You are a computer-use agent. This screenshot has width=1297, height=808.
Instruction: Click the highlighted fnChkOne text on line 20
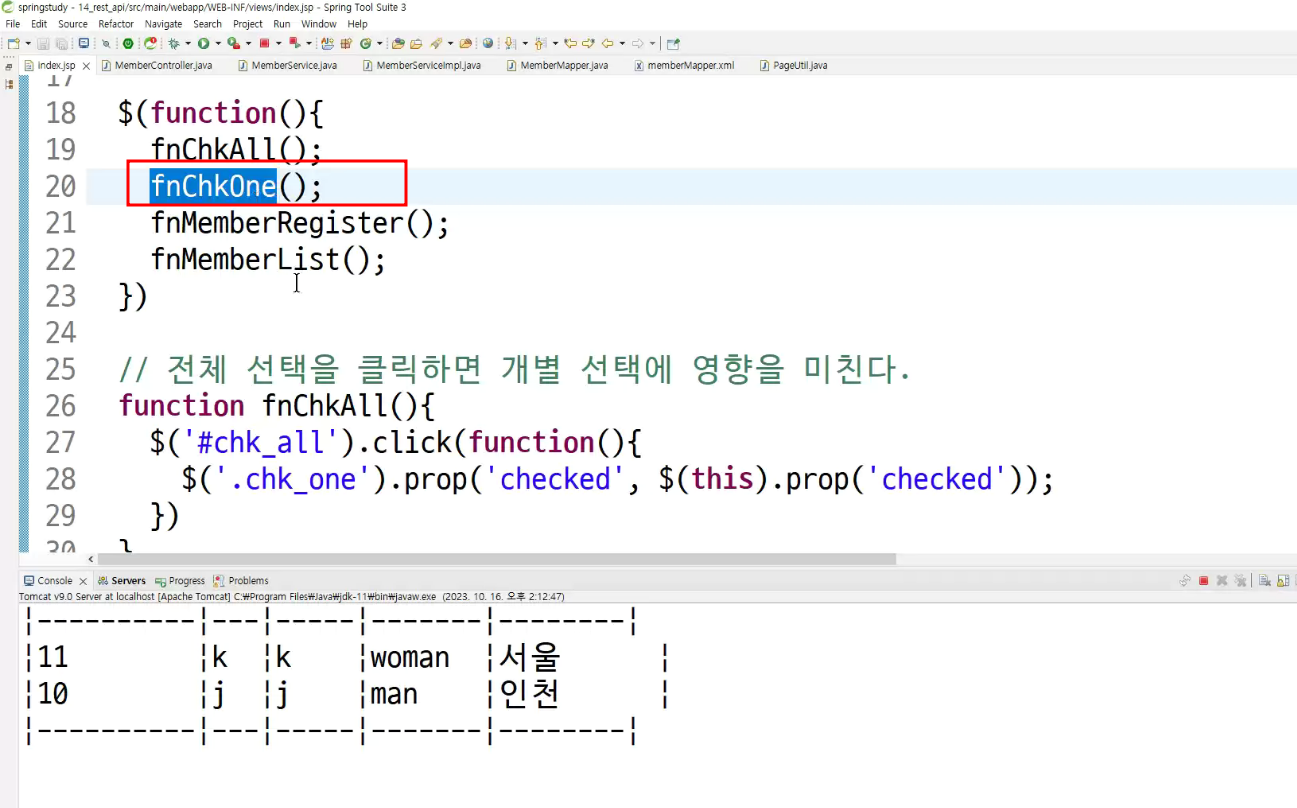[x=213, y=187]
